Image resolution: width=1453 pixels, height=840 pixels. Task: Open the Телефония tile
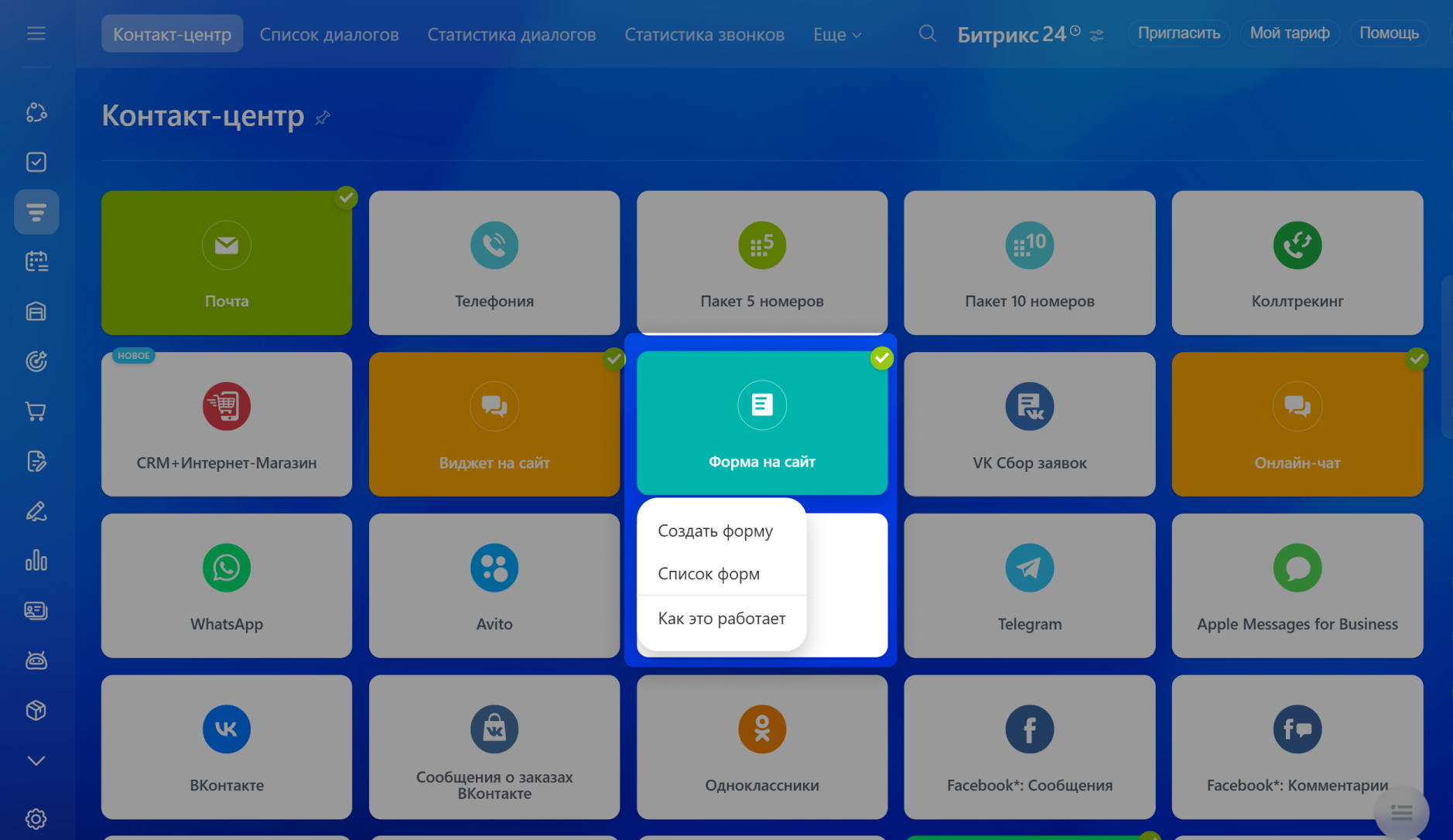[494, 263]
